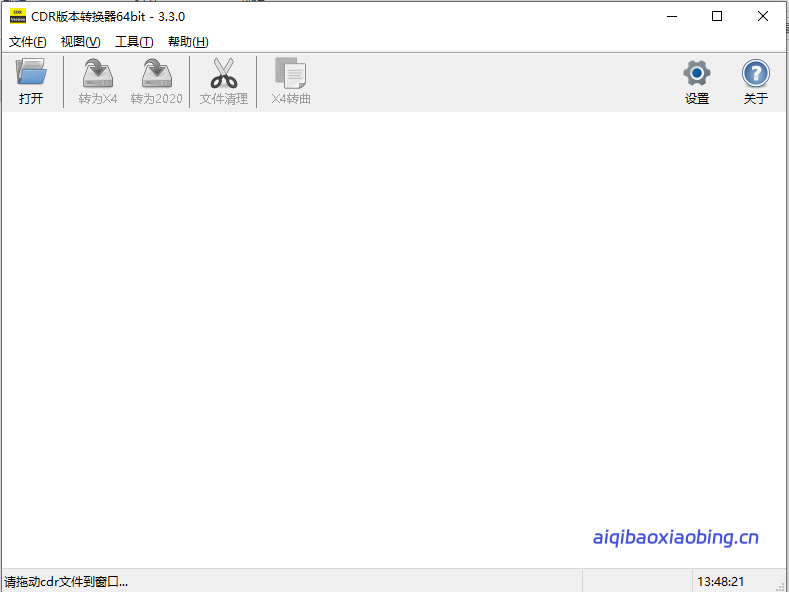Image resolution: width=789 pixels, height=592 pixels.
Task: Expand the 工具(T) menu
Action: tap(134, 42)
